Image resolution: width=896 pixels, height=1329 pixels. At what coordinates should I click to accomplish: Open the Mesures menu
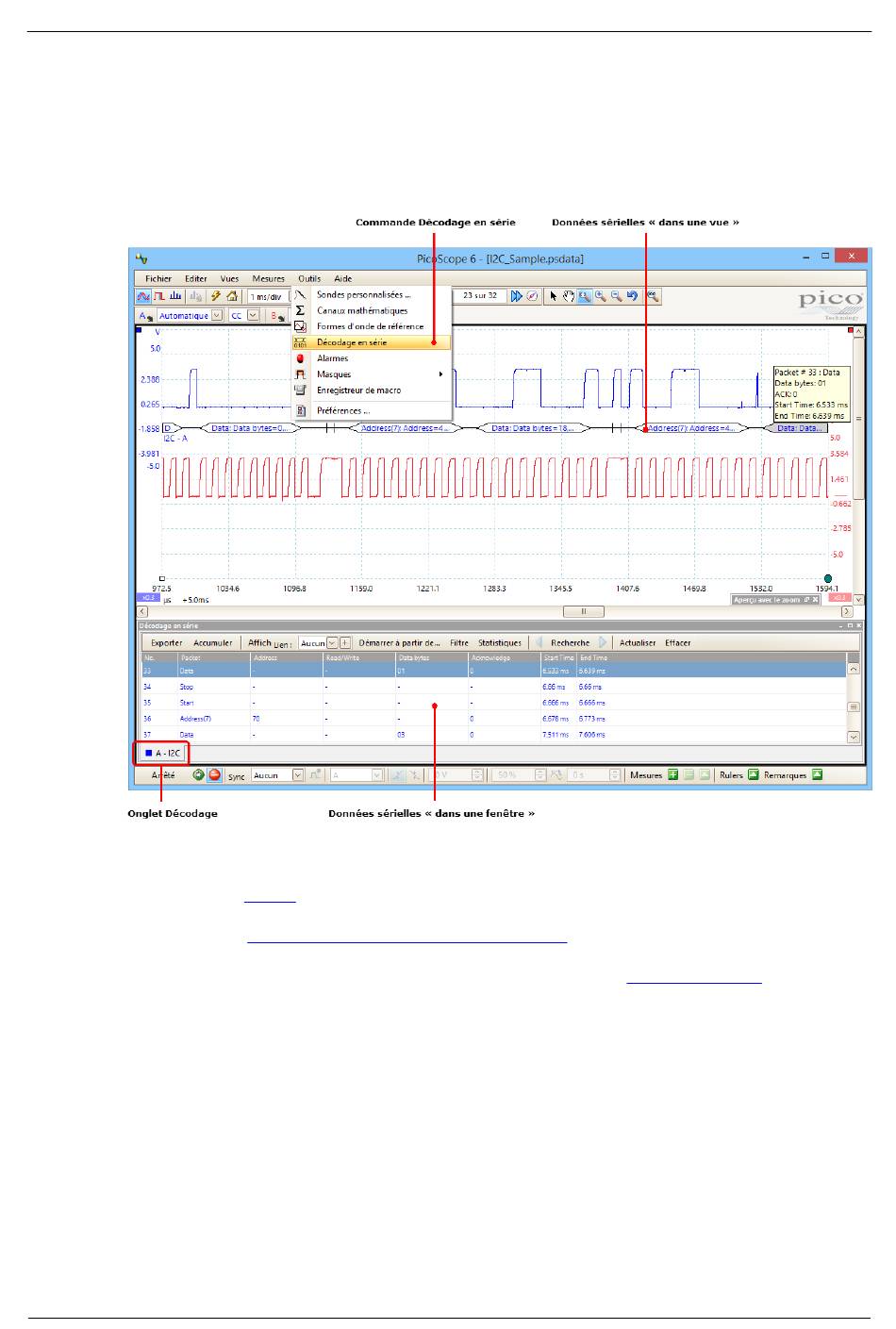point(269,279)
